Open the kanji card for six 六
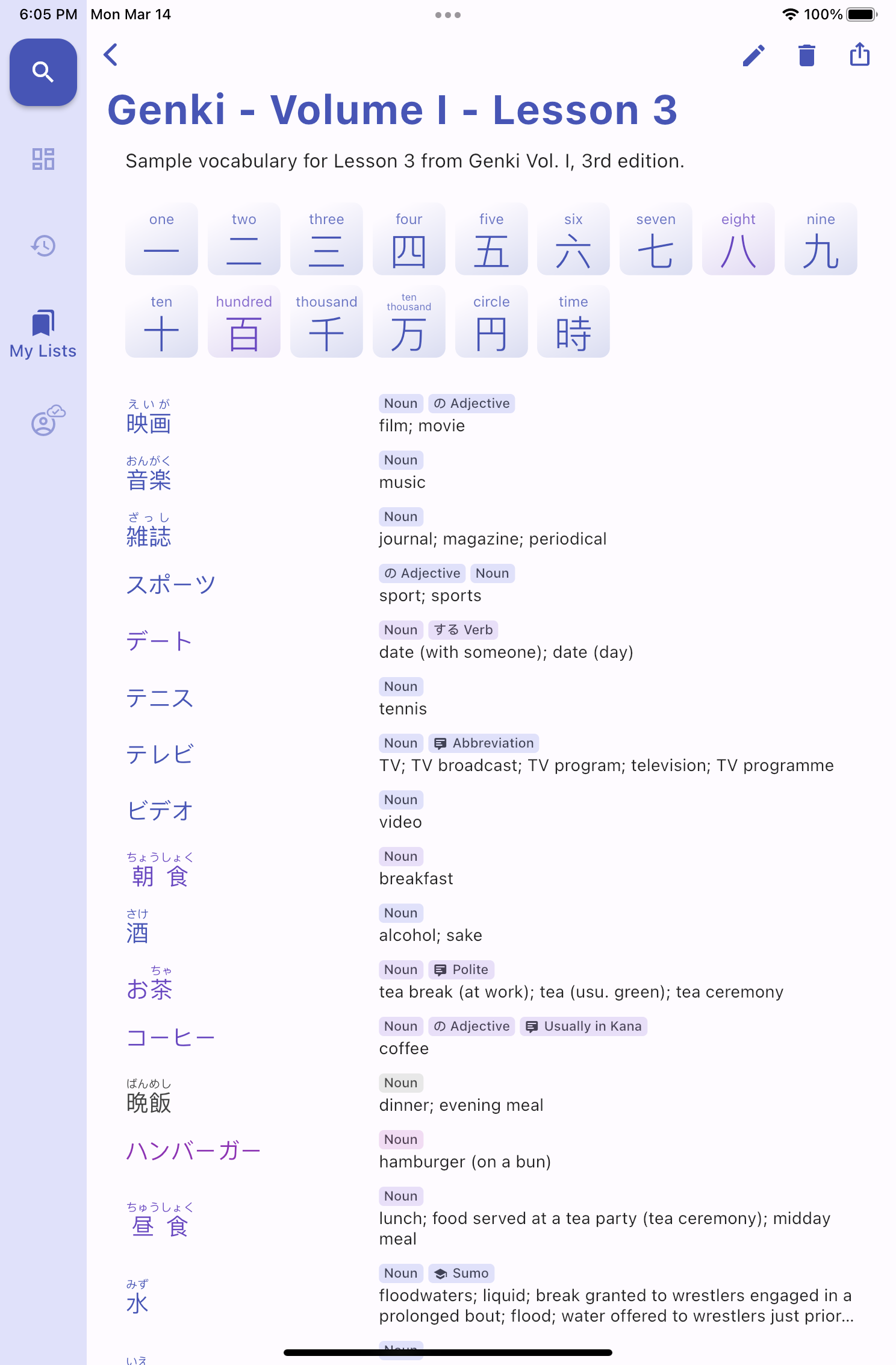 pos(573,239)
